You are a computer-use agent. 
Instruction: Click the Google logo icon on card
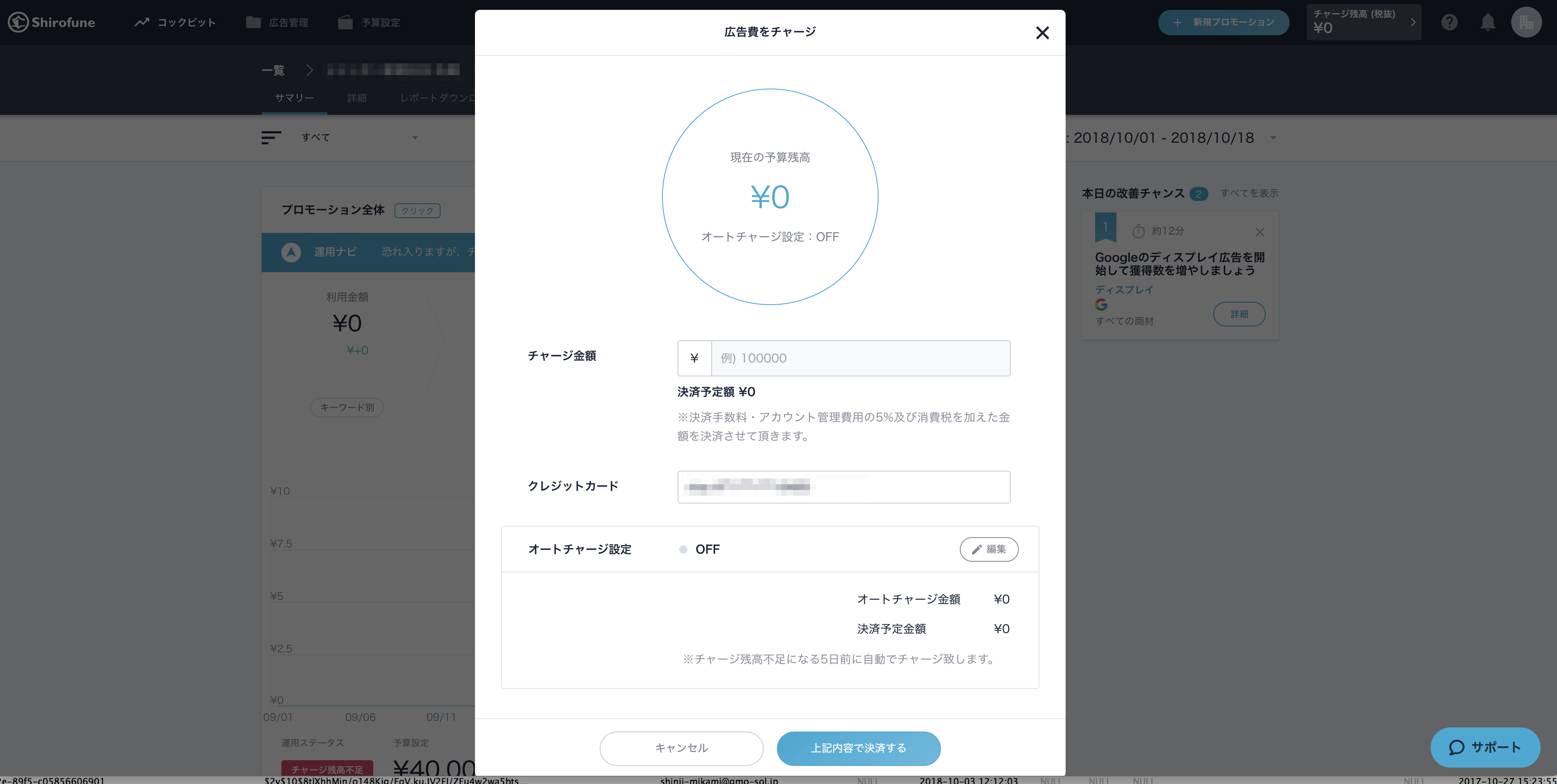tap(1101, 305)
